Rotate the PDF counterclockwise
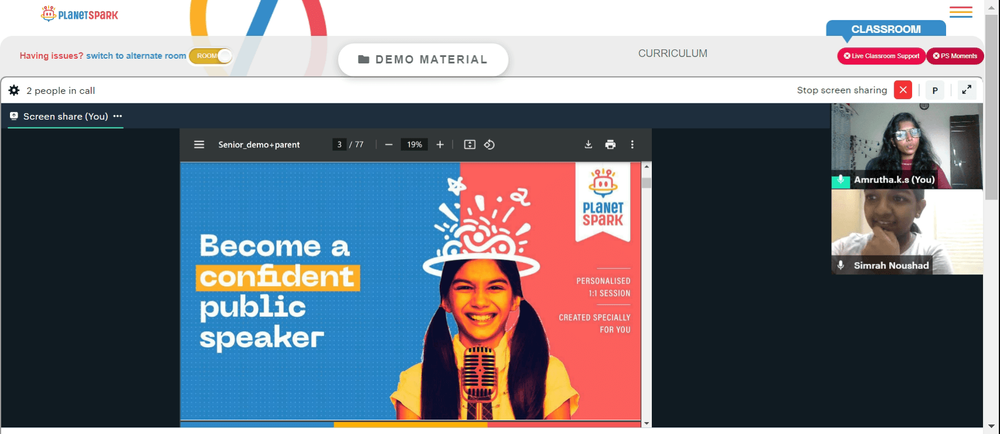 pyautogui.click(x=489, y=145)
